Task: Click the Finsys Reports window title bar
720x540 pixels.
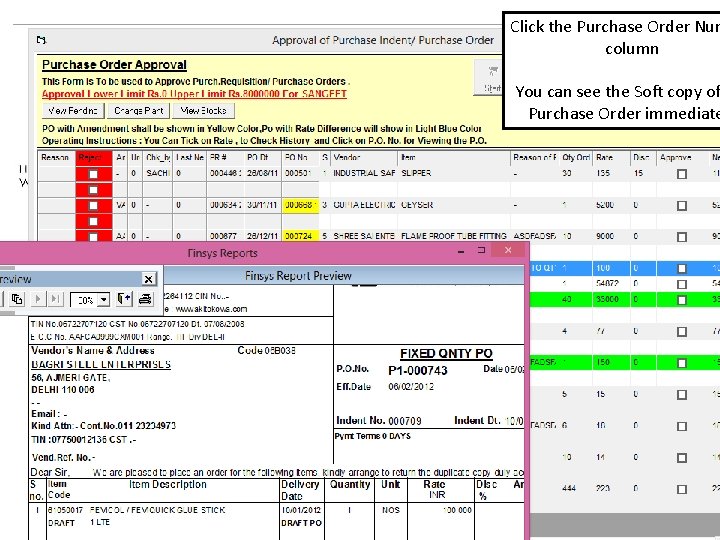Action: tap(223, 253)
